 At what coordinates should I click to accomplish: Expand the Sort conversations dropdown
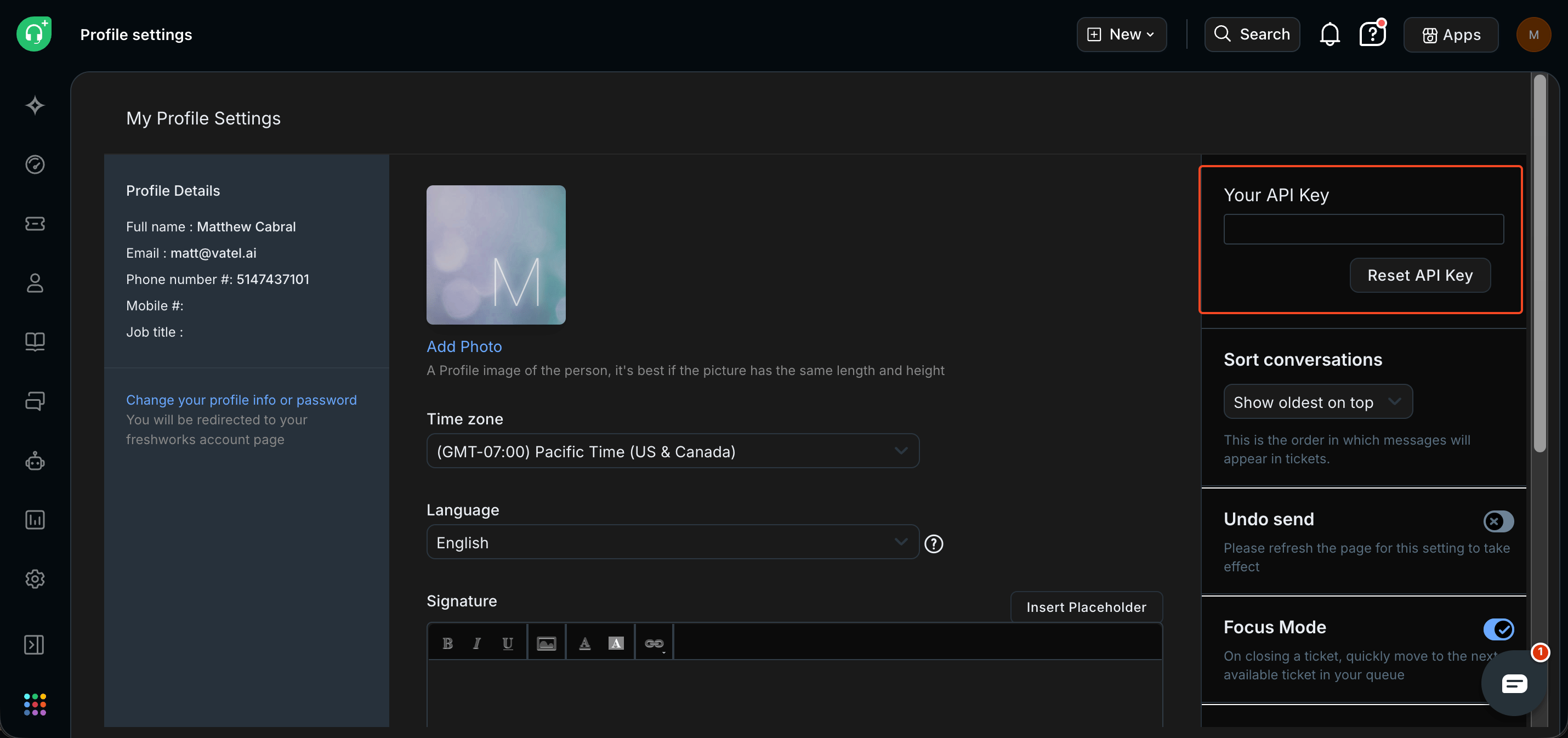1318,401
